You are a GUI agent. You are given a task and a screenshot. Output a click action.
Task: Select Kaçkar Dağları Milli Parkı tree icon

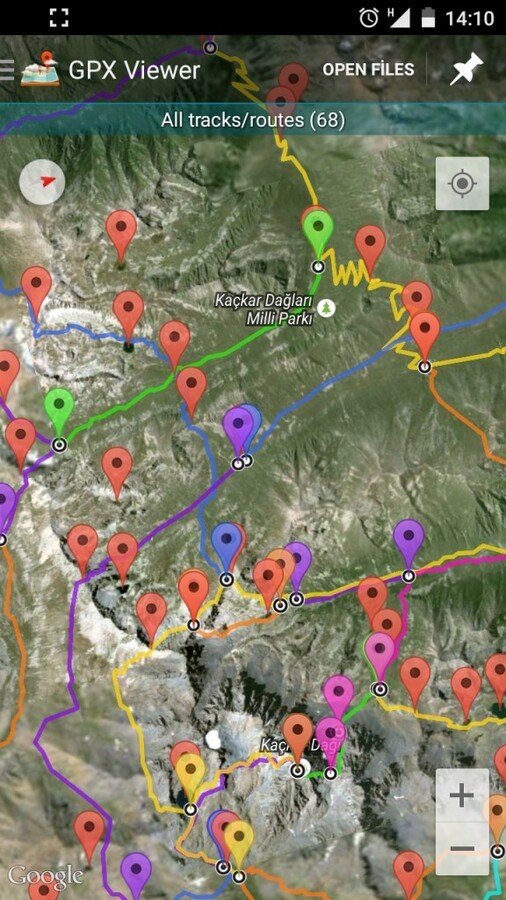(326, 308)
